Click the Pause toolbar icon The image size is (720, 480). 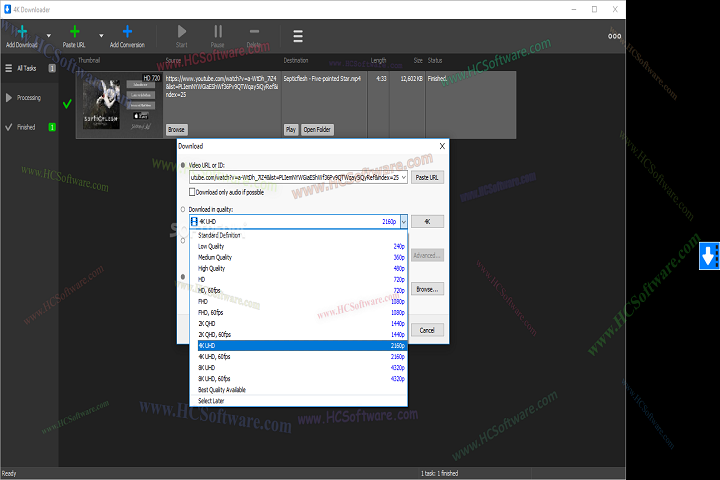point(218,31)
